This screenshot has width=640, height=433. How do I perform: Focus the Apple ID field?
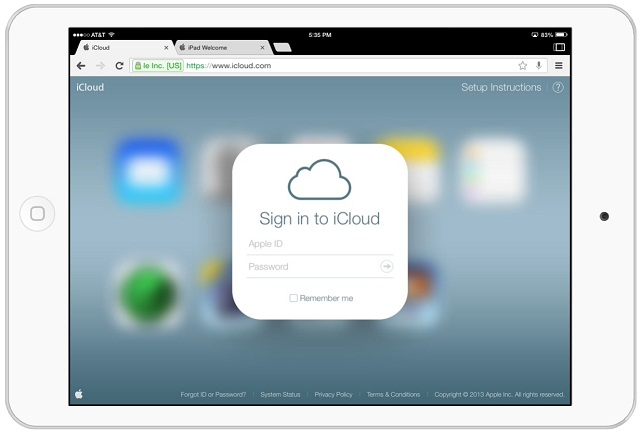click(320, 244)
